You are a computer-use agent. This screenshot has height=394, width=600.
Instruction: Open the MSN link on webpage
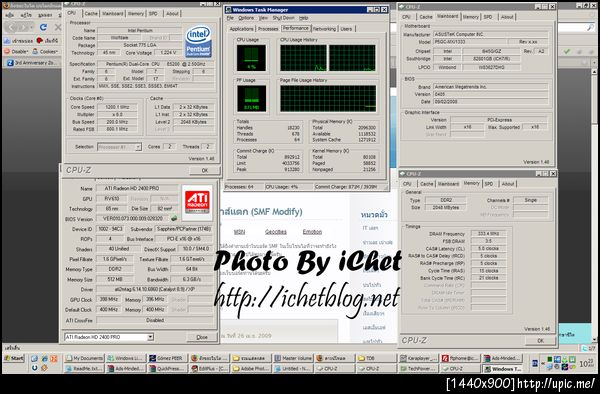239,232
